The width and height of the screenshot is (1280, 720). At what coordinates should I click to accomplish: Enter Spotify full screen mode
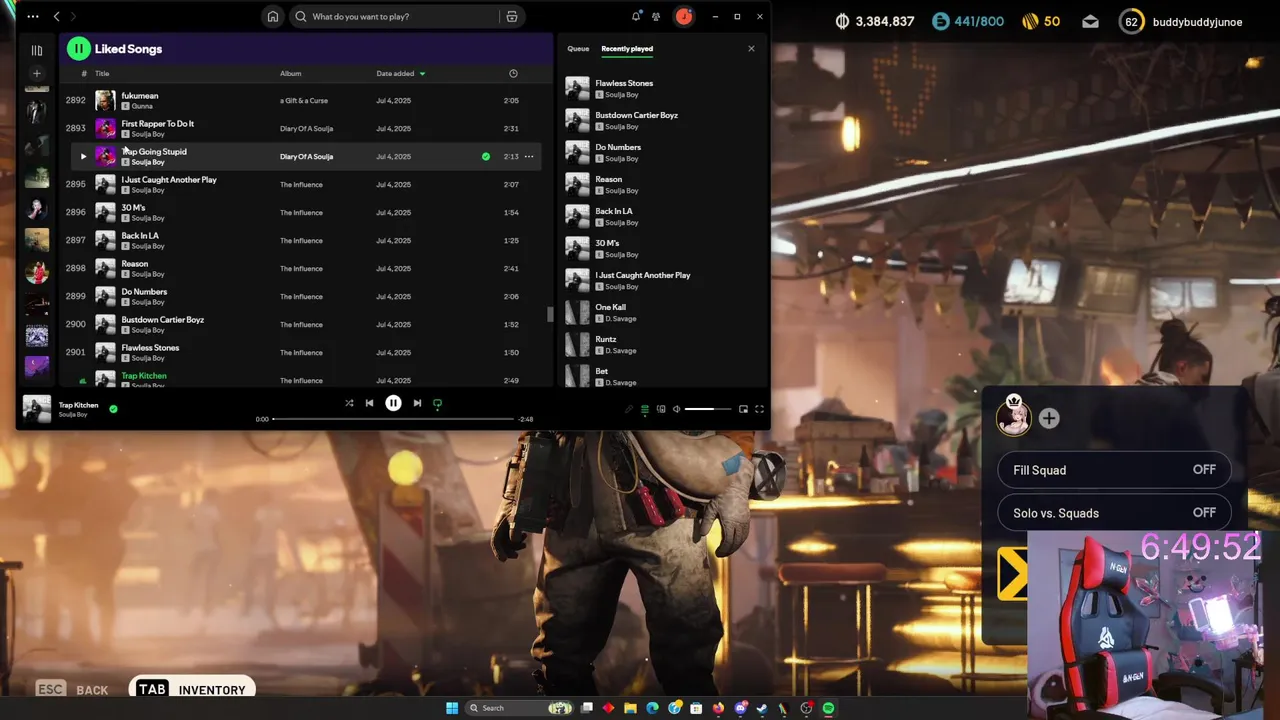(759, 409)
